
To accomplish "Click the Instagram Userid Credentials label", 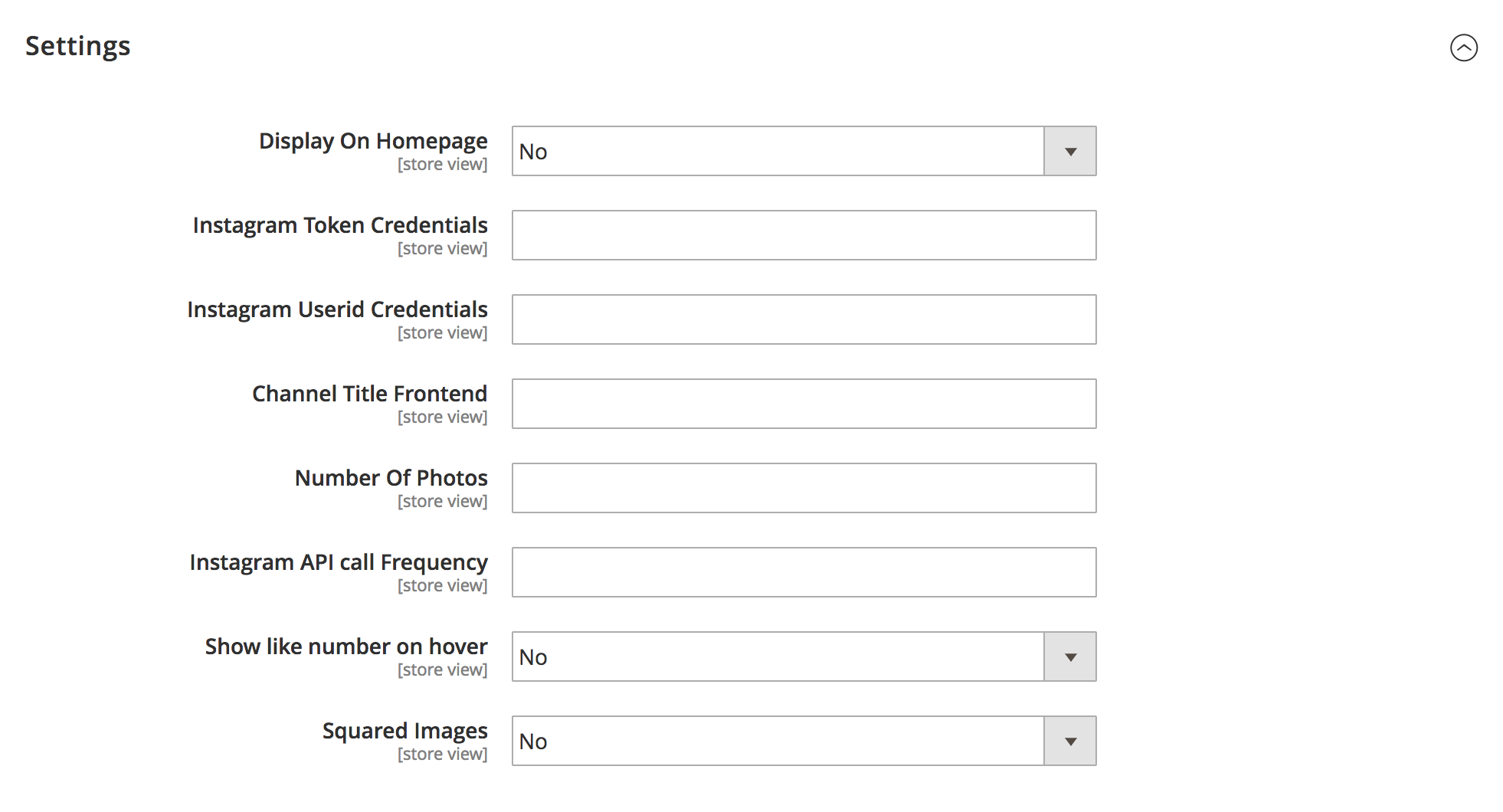I will (x=337, y=310).
